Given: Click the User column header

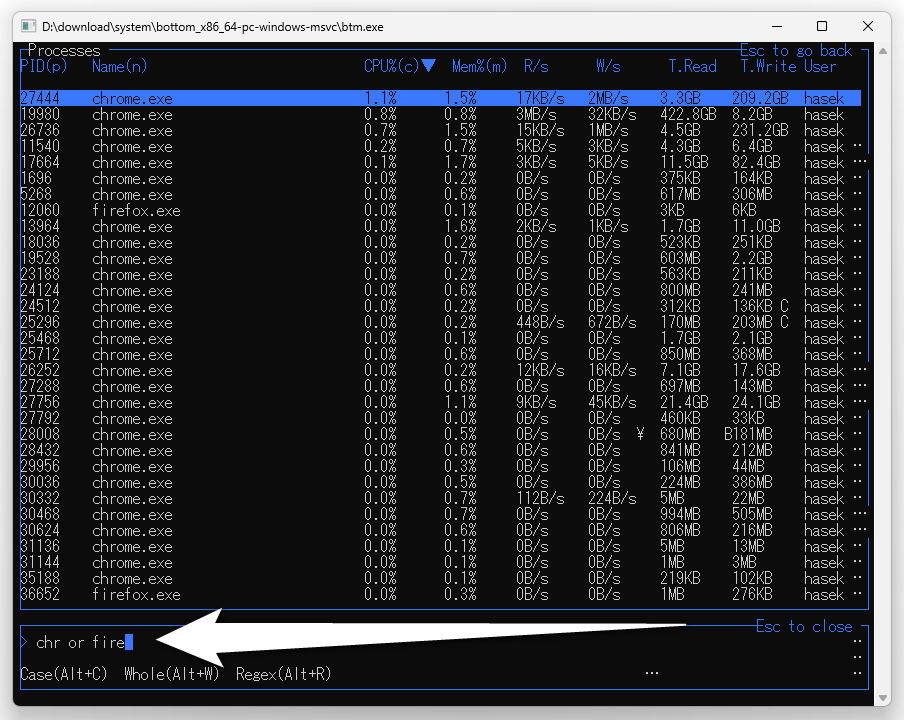Looking at the screenshot, I should 820,66.
